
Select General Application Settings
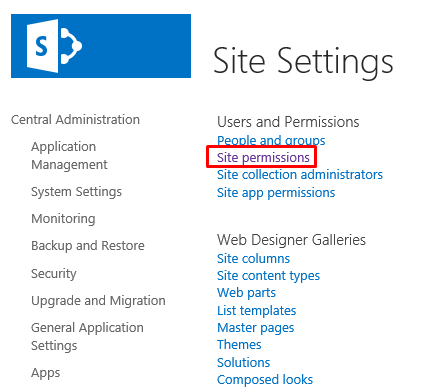click(x=87, y=337)
